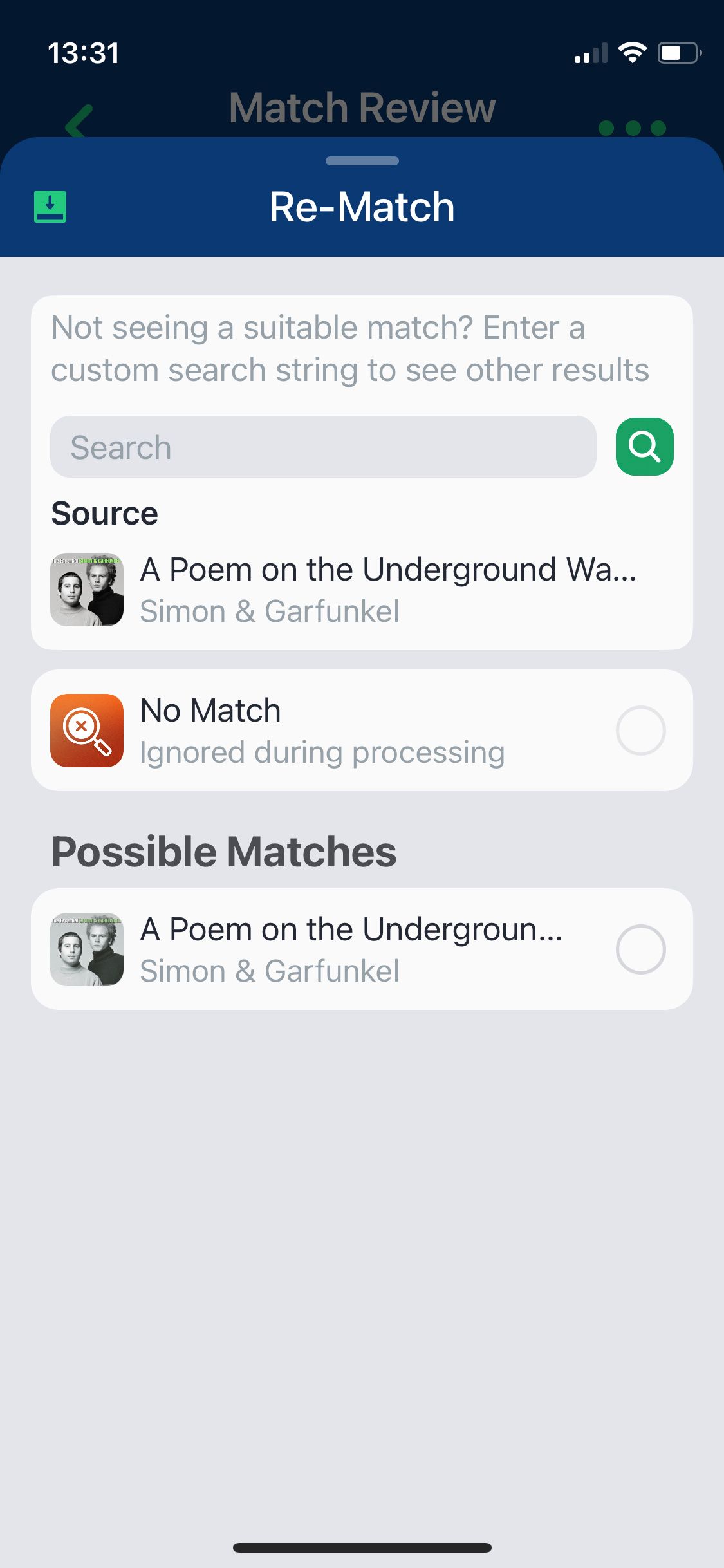The width and height of the screenshot is (724, 1568).
Task: Go back with the green chevron
Action: pos(79,121)
